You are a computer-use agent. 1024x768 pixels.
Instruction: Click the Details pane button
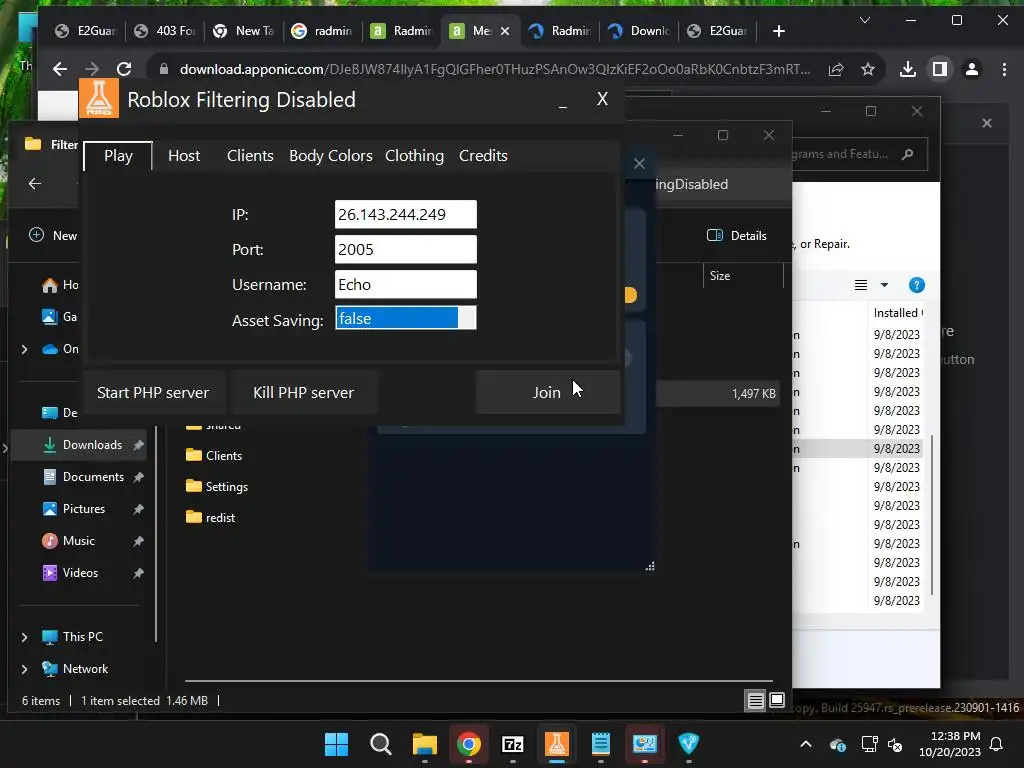coord(737,235)
